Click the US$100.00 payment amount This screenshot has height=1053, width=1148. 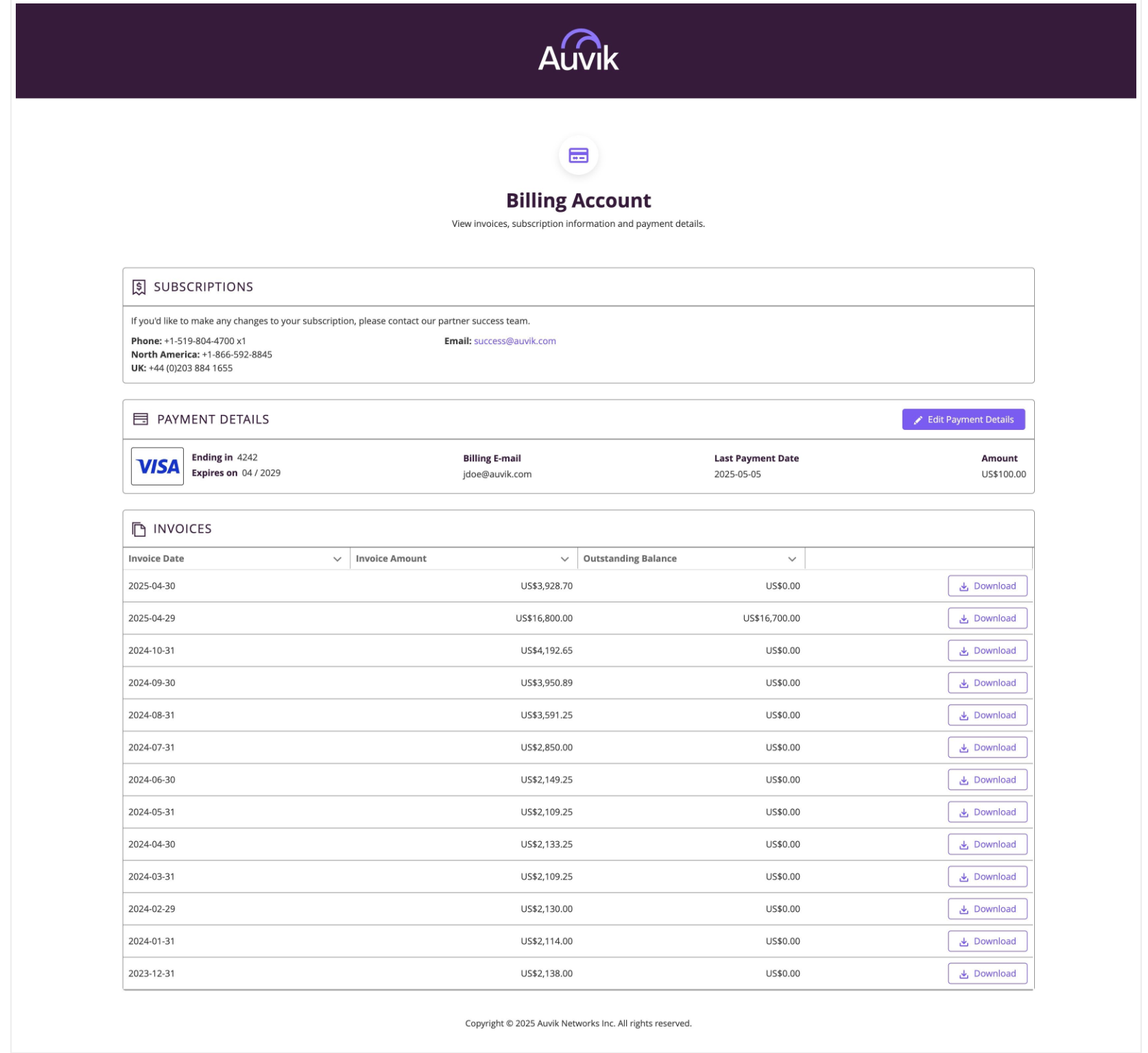tap(1003, 474)
